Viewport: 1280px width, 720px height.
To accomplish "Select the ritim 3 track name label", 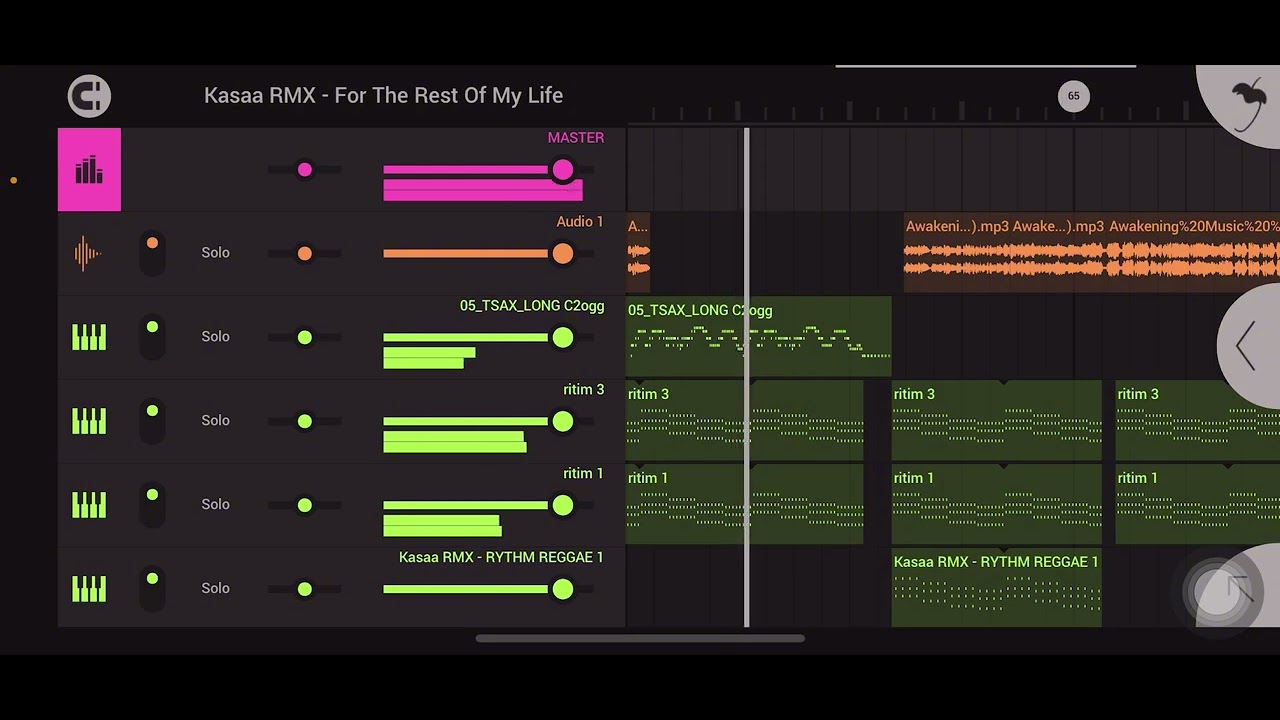I will click(x=584, y=390).
